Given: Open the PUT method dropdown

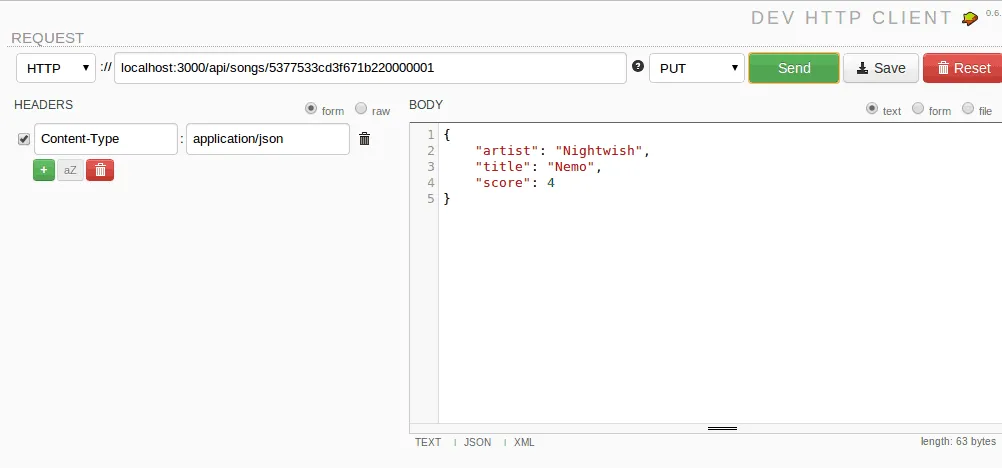Looking at the screenshot, I should pos(697,68).
